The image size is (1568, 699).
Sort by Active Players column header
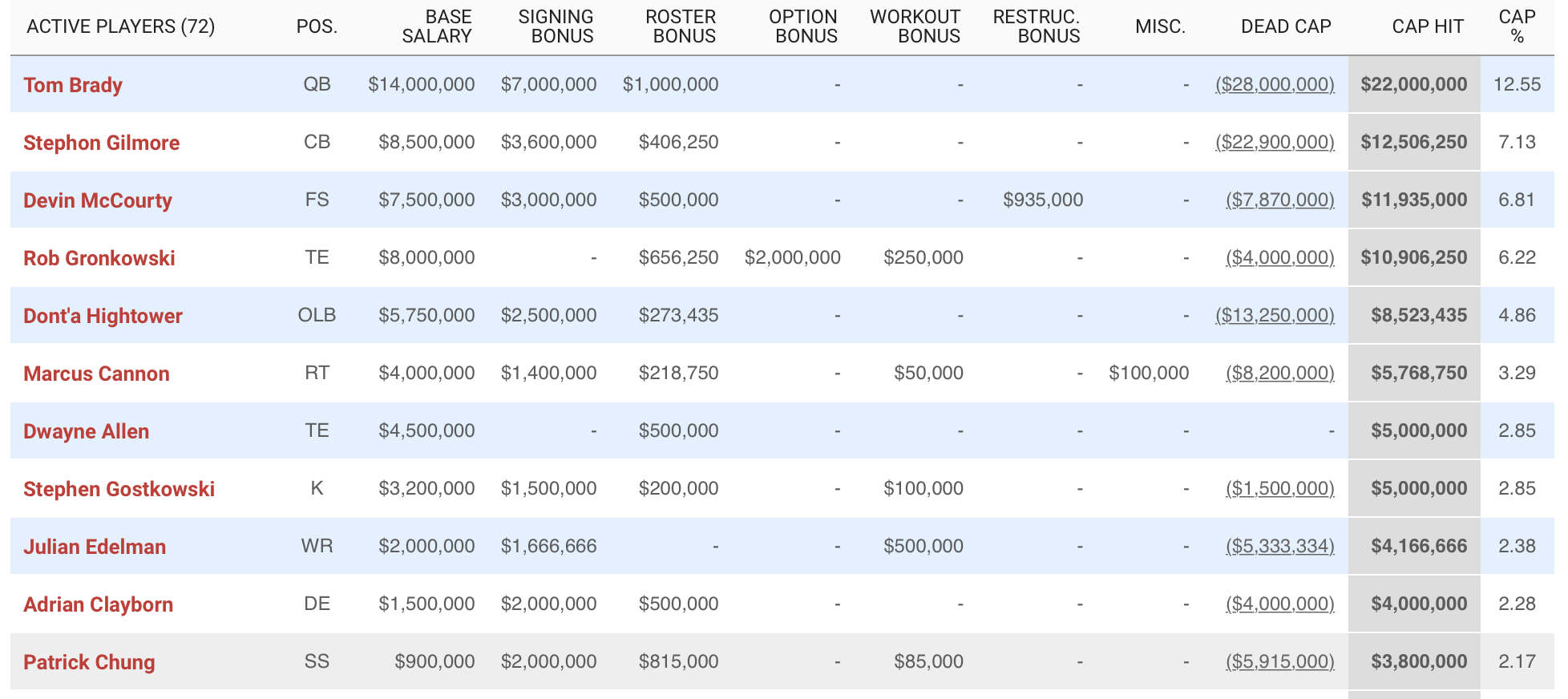(121, 26)
